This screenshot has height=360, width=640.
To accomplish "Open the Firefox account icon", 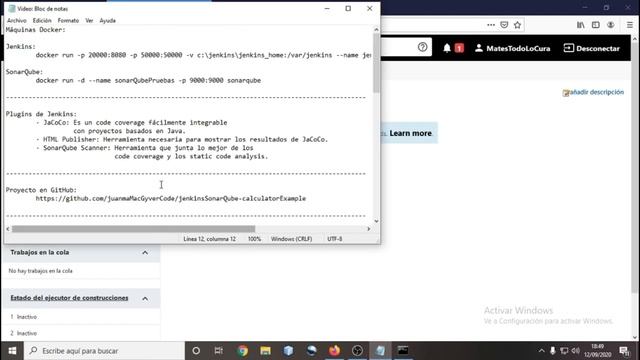I will point(611,25).
